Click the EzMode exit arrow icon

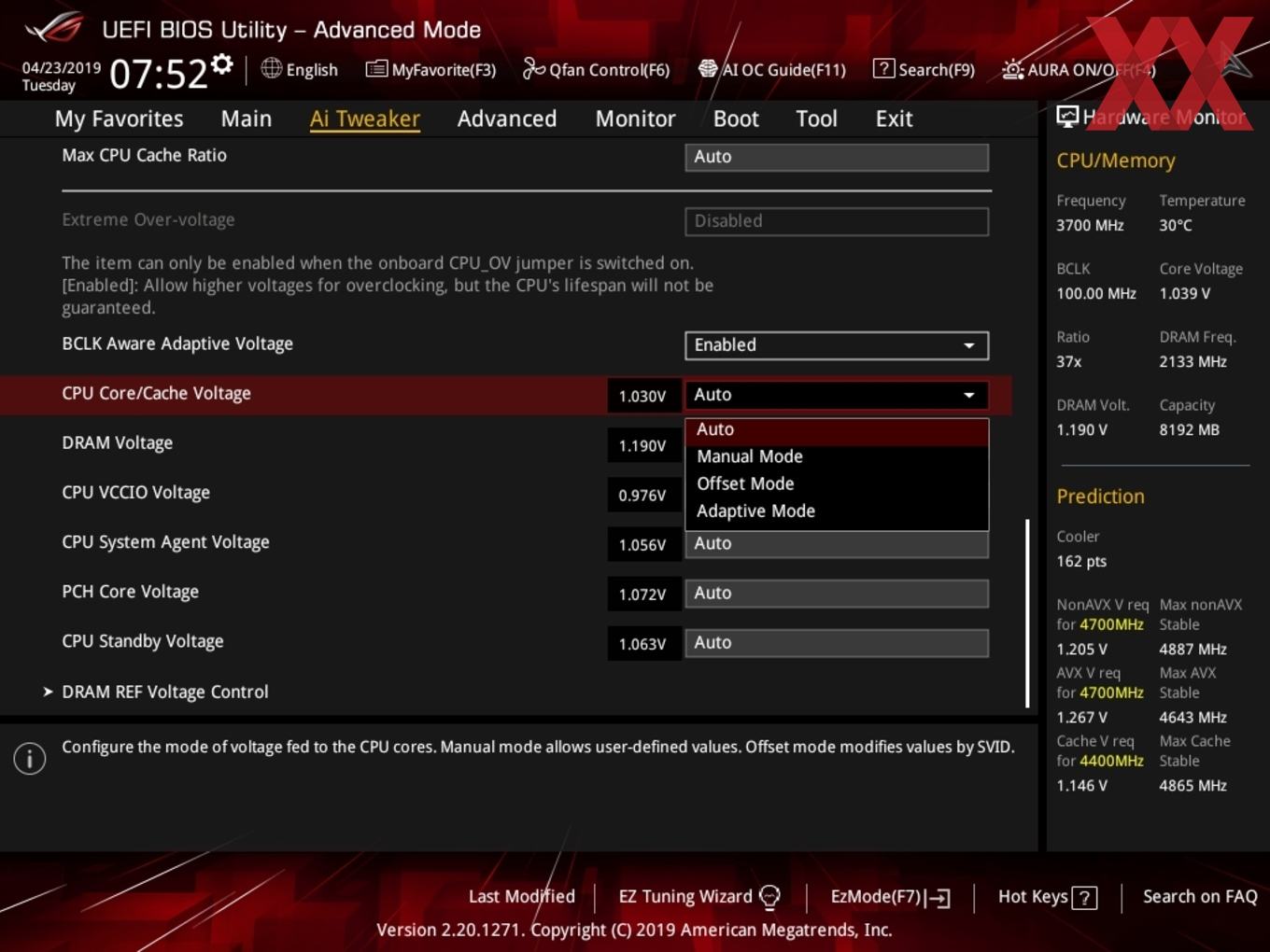(938, 898)
